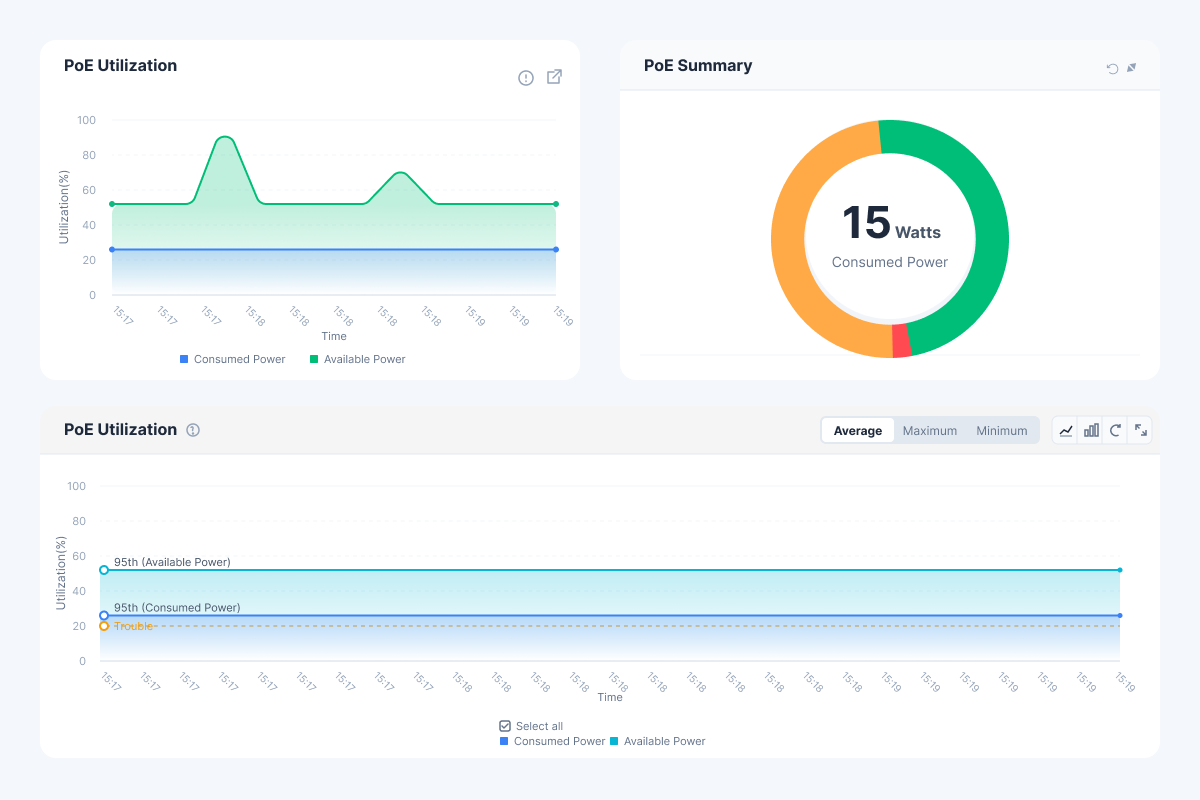Viewport: 1200px width, 800px height.
Task: Click the PoE Summary title
Action: click(x=698, y=66)
